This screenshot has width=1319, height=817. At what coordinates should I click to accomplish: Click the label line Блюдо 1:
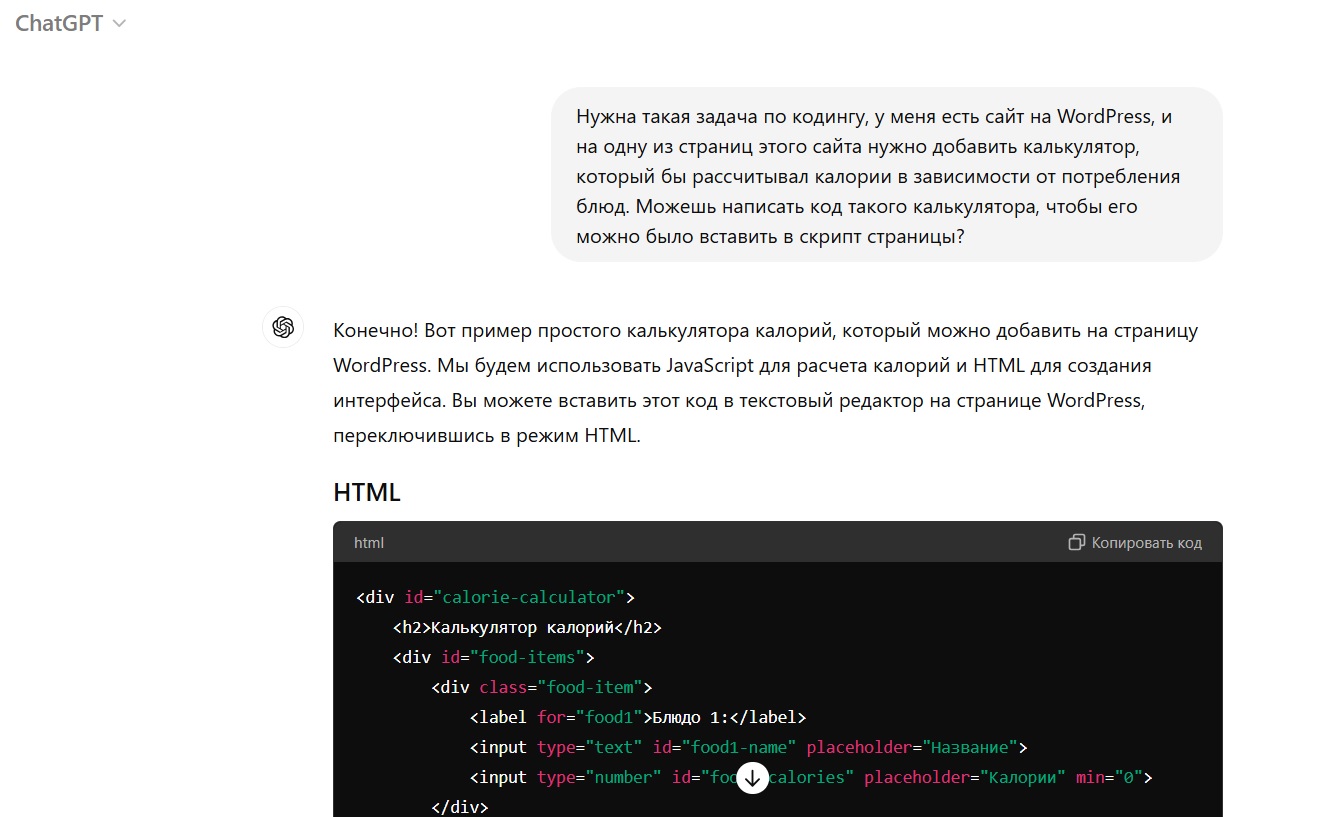pos(638,717)
